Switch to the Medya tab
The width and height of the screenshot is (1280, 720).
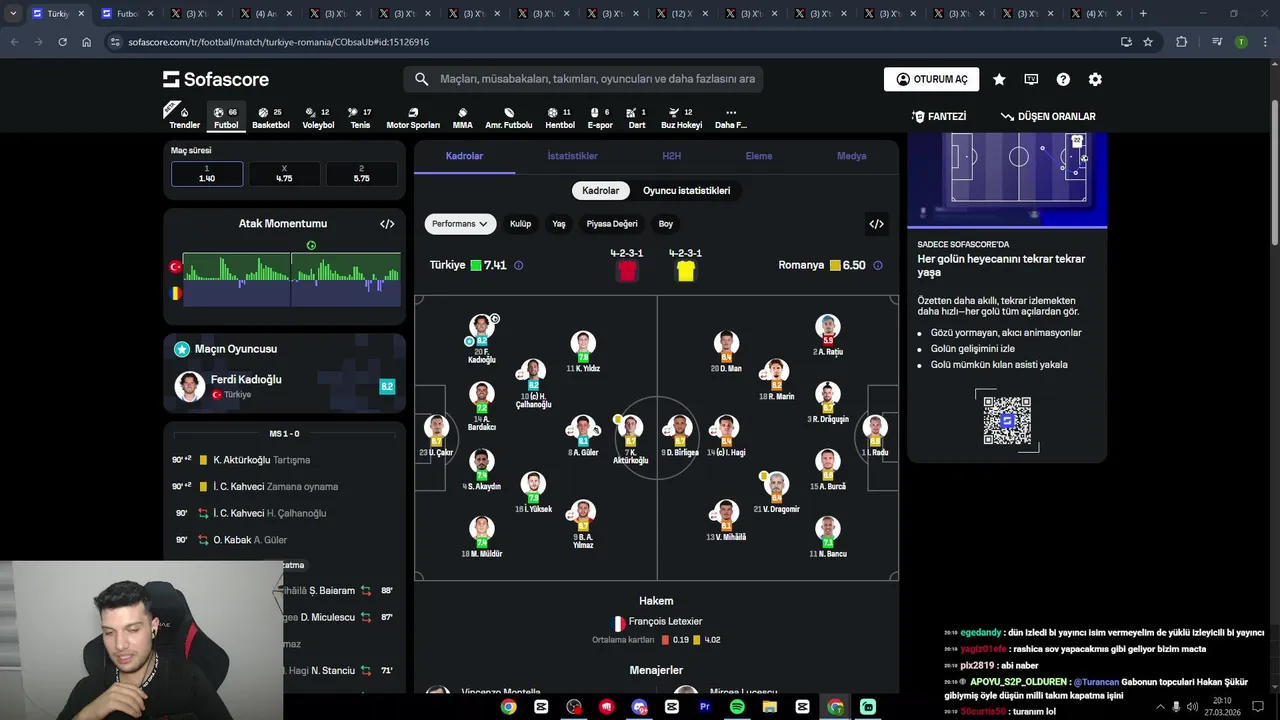[x=852, y=156]
